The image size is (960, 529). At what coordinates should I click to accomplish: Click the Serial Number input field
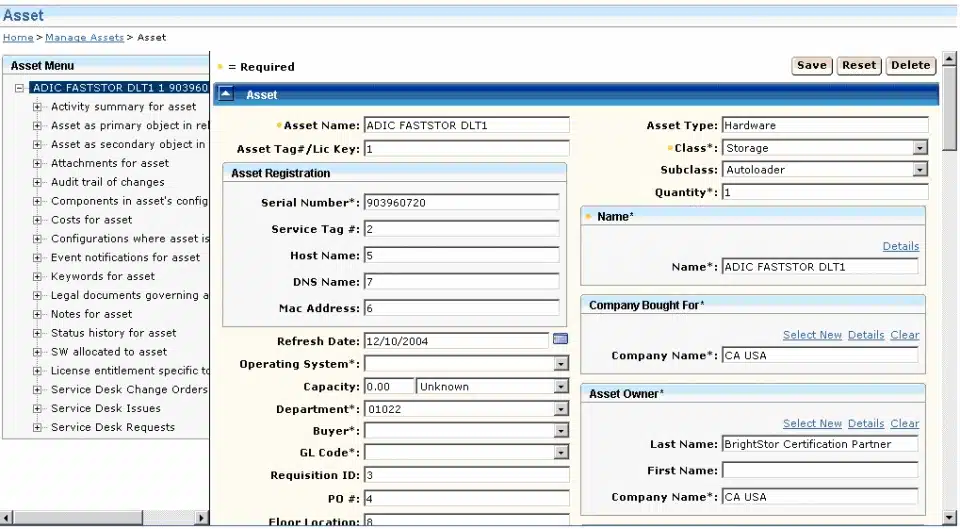tap(462, 203)
